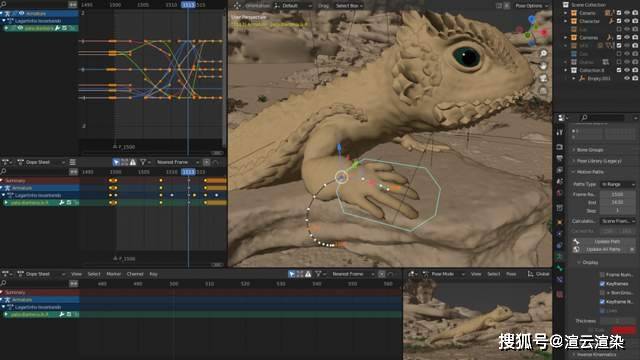Image resolution: width=640 pixels, height=360 pixels.
Task: Click the Step value field in Motion Paths
Action: 618,211
